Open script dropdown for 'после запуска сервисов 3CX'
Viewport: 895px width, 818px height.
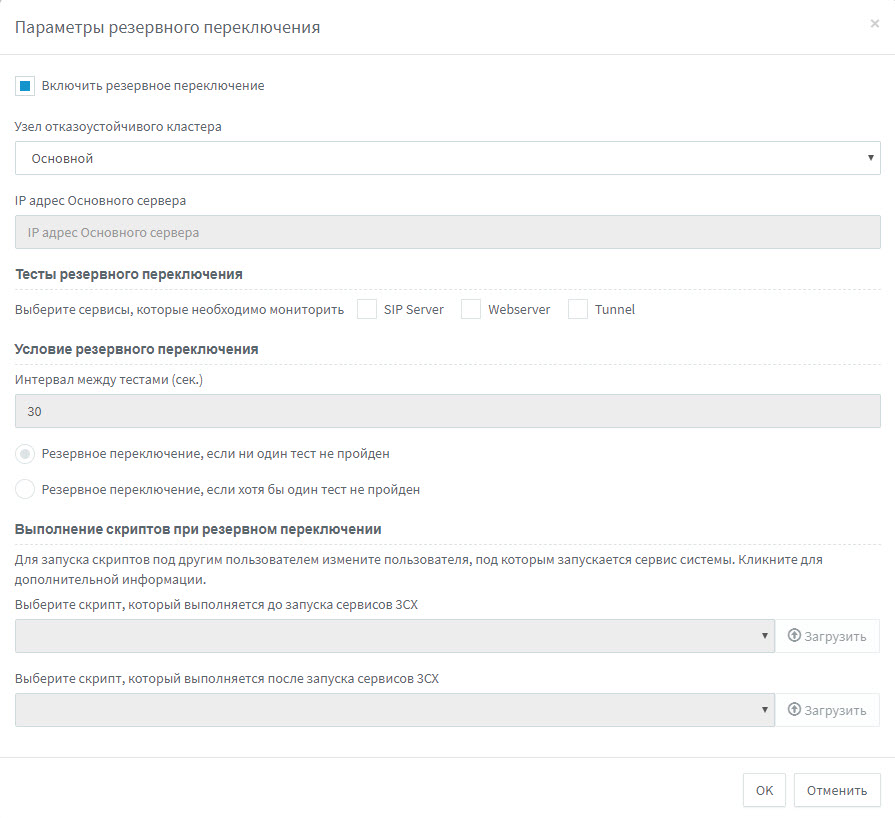[x=394, y=710]
